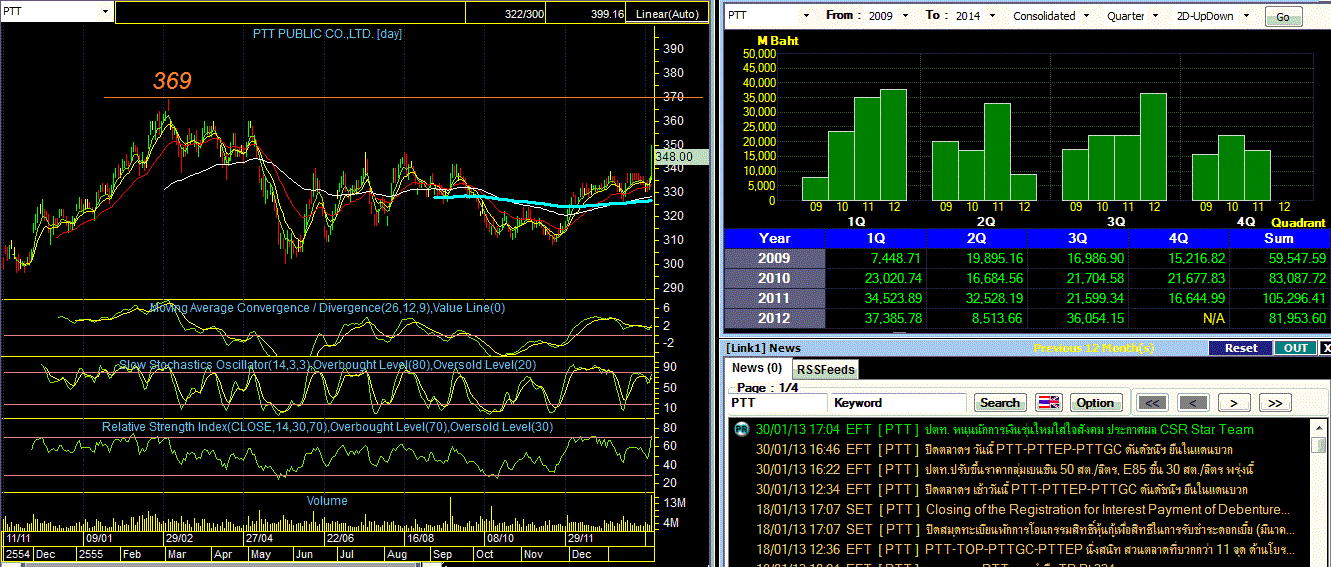Toggle the Thai/English language flag icon
Viewport: 1331px width, 567px height.
[1048, 403]
